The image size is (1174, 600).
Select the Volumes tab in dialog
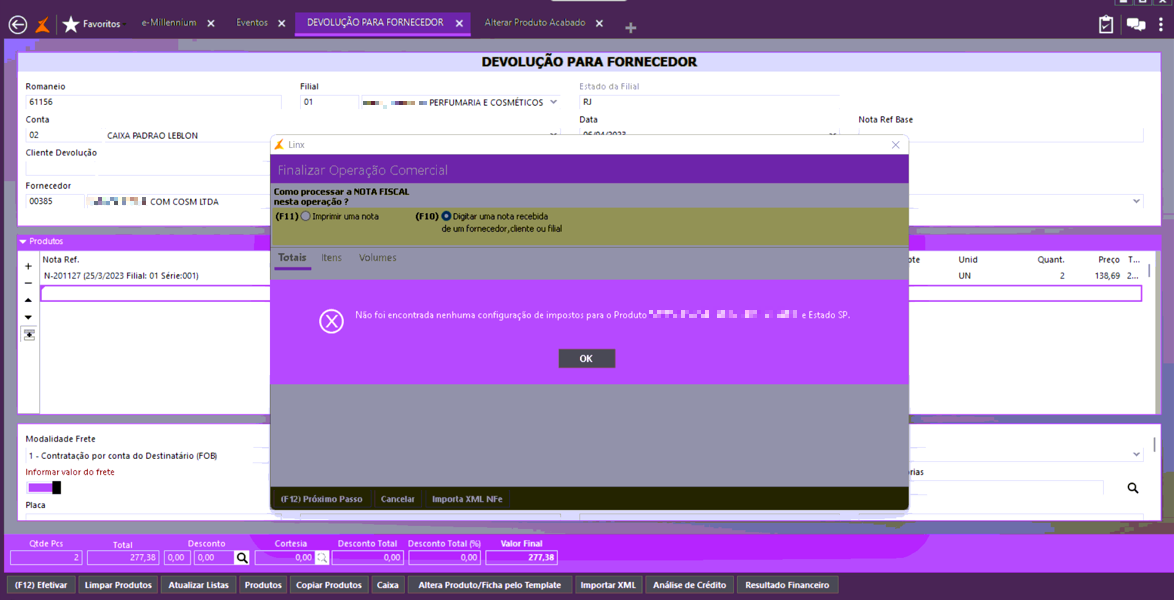[378, 258]
